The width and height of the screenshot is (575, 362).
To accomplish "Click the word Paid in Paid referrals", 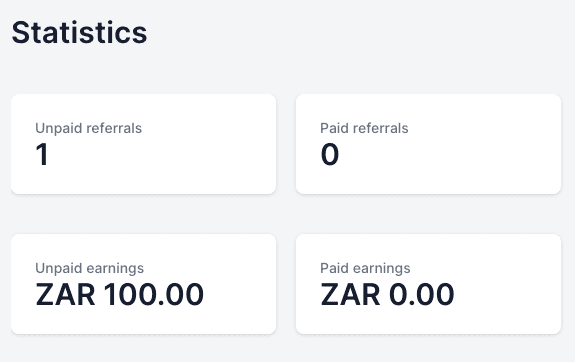I will [x=334, y=128].
